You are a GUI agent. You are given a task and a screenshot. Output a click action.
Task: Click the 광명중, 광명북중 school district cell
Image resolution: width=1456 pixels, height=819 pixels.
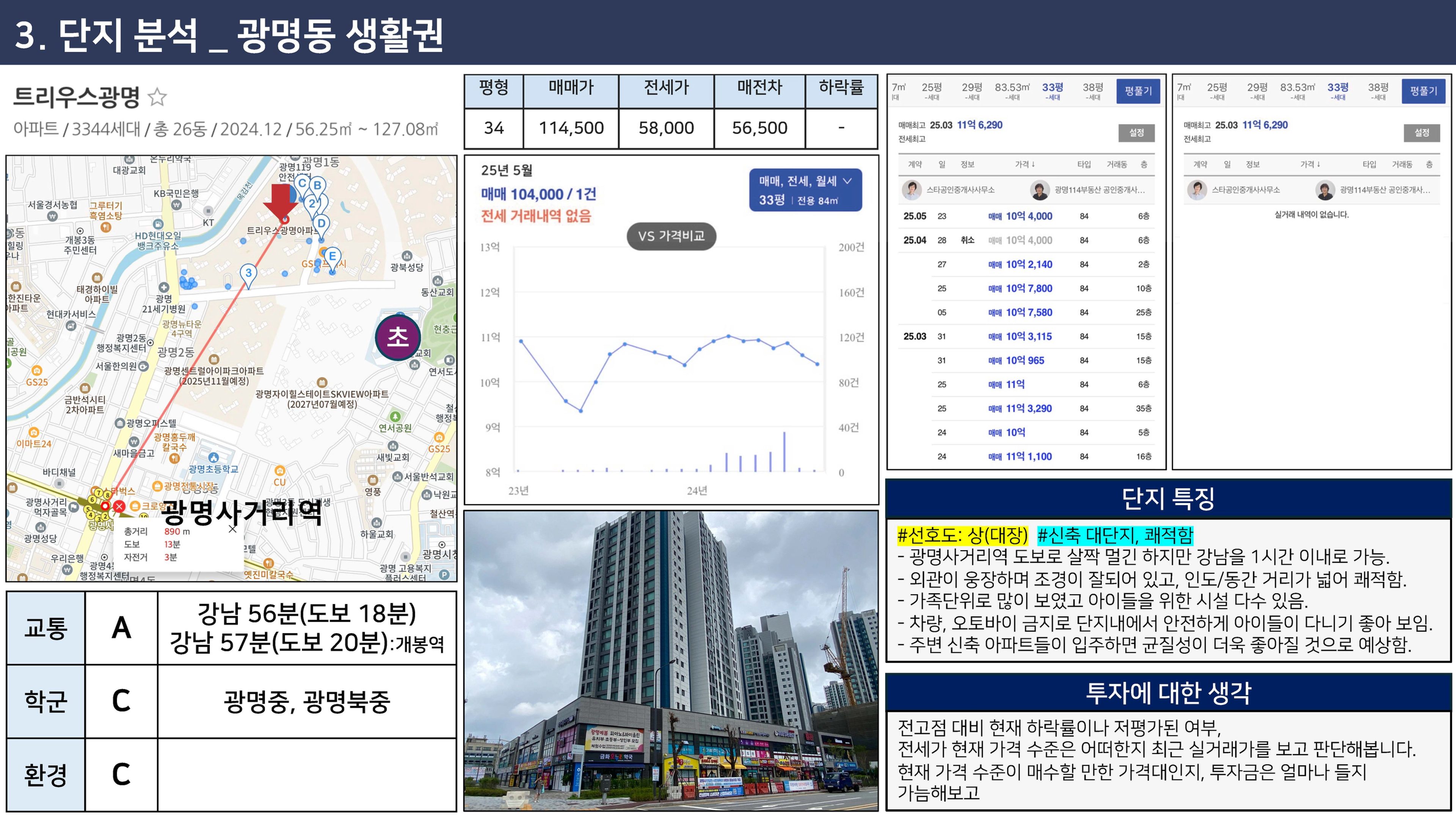pyautogui.click(x=307, y=701)
